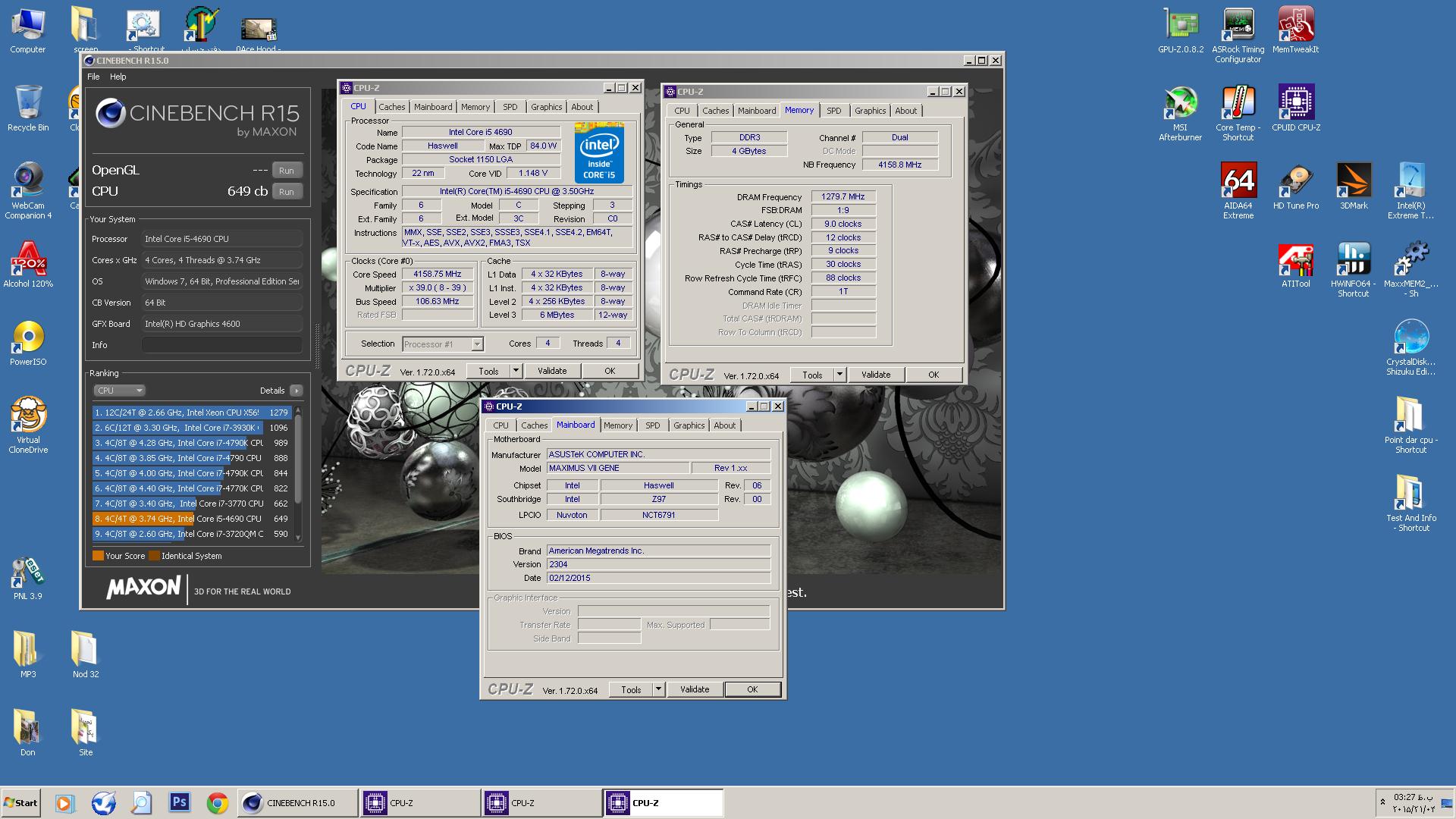1456x819 pixels.
Task: Open PowerISO desktop icon
Action: coord(28,343)
